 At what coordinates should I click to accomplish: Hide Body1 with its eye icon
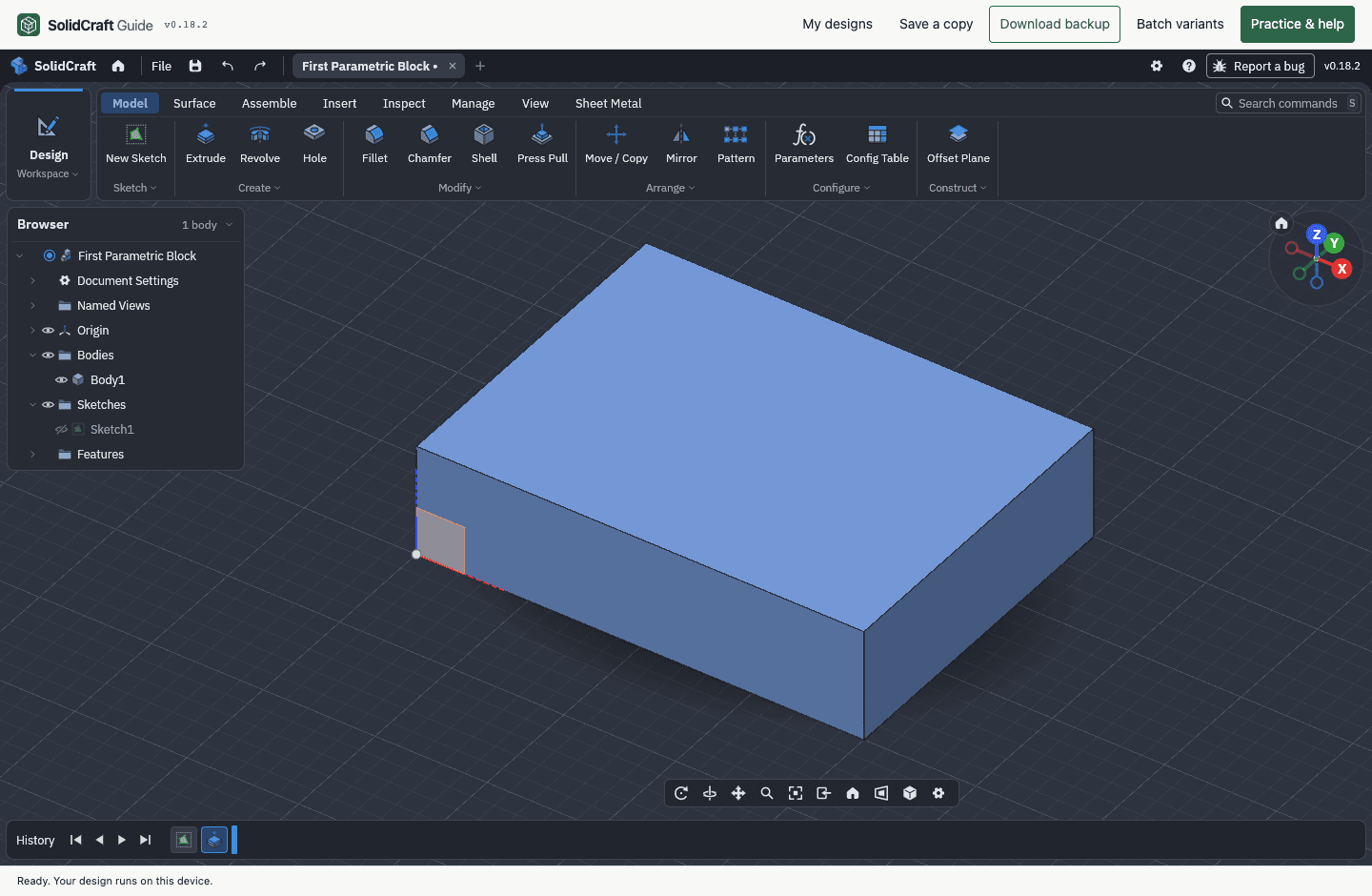point(61,379)
